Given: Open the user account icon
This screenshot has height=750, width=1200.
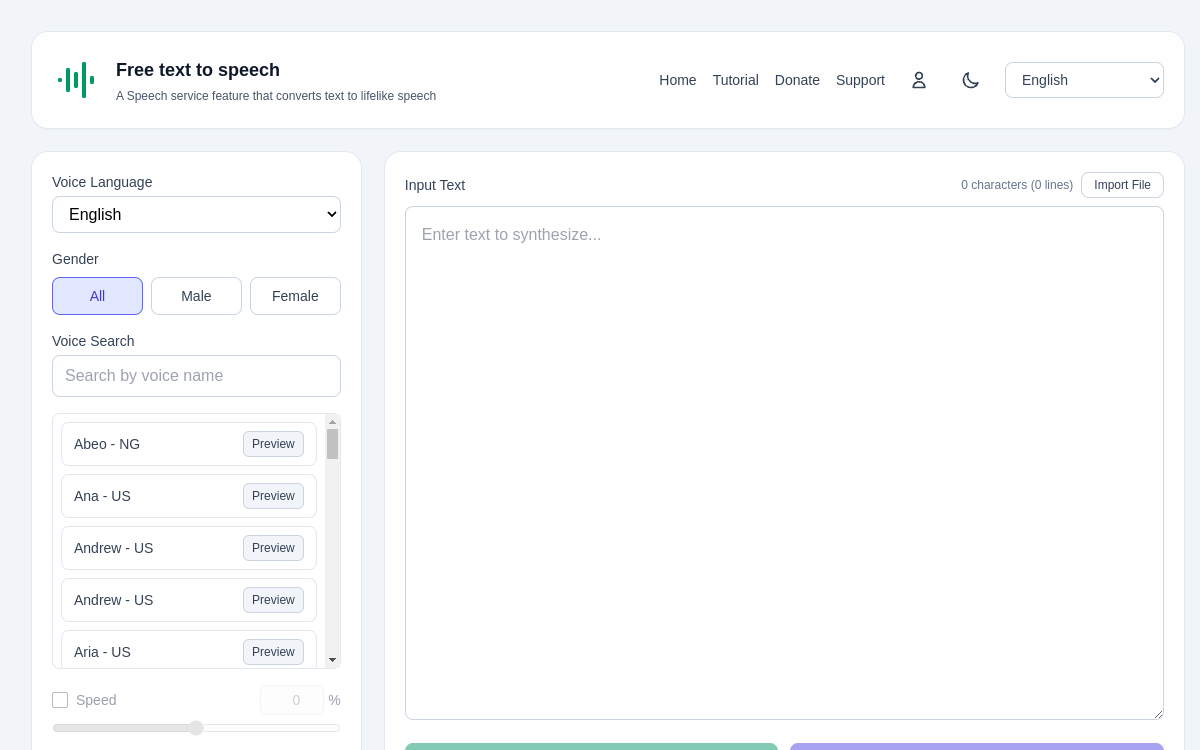Looking at the screenshot, I should click(919, 80).
